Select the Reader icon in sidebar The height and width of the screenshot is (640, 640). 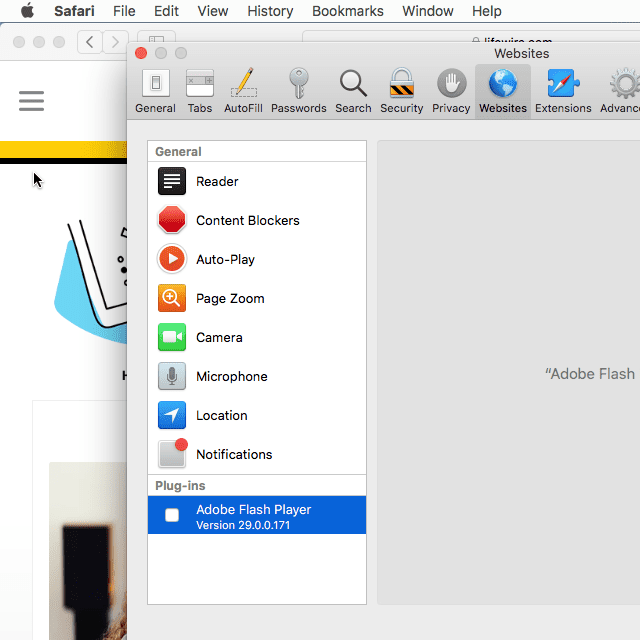(172, 181)
